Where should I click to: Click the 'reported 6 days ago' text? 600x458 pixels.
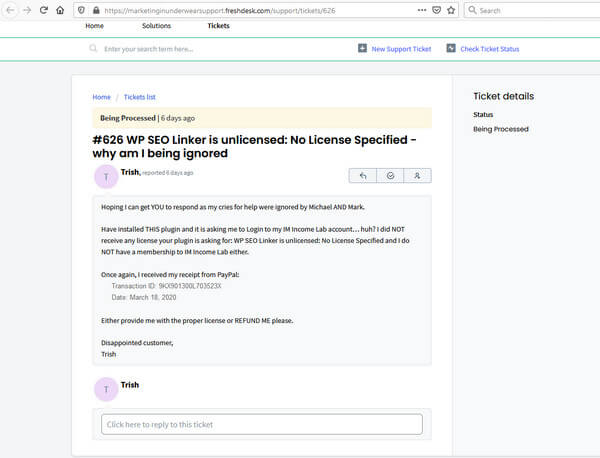[168, 173]
